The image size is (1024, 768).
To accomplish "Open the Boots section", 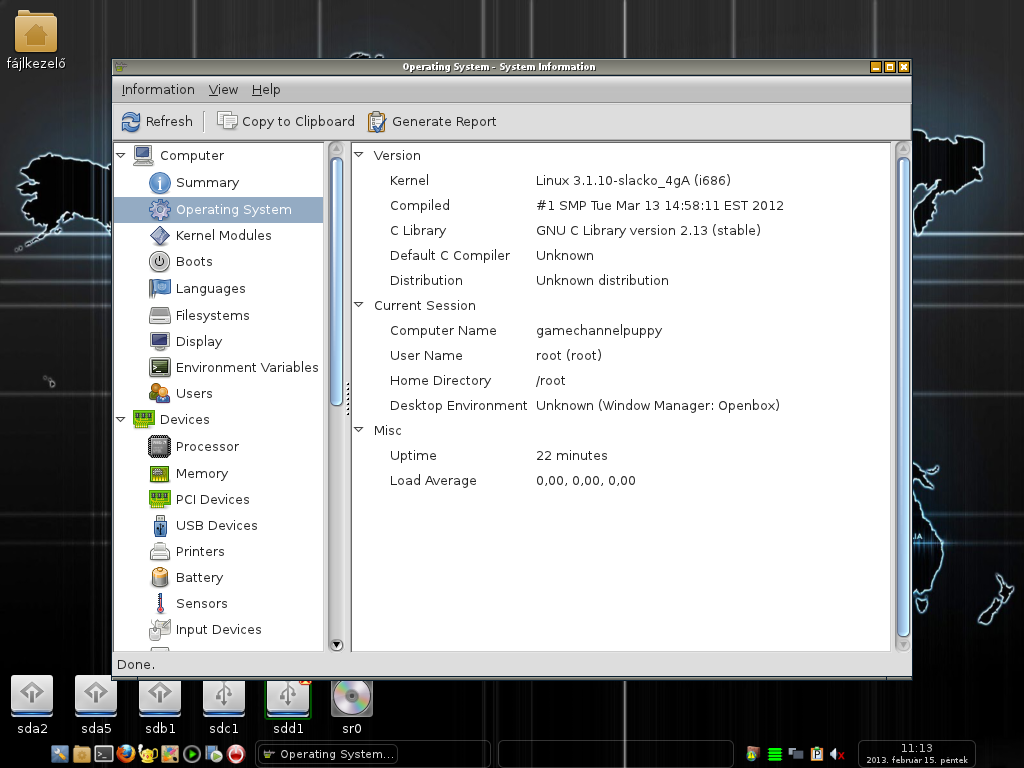I will point(194,262).
